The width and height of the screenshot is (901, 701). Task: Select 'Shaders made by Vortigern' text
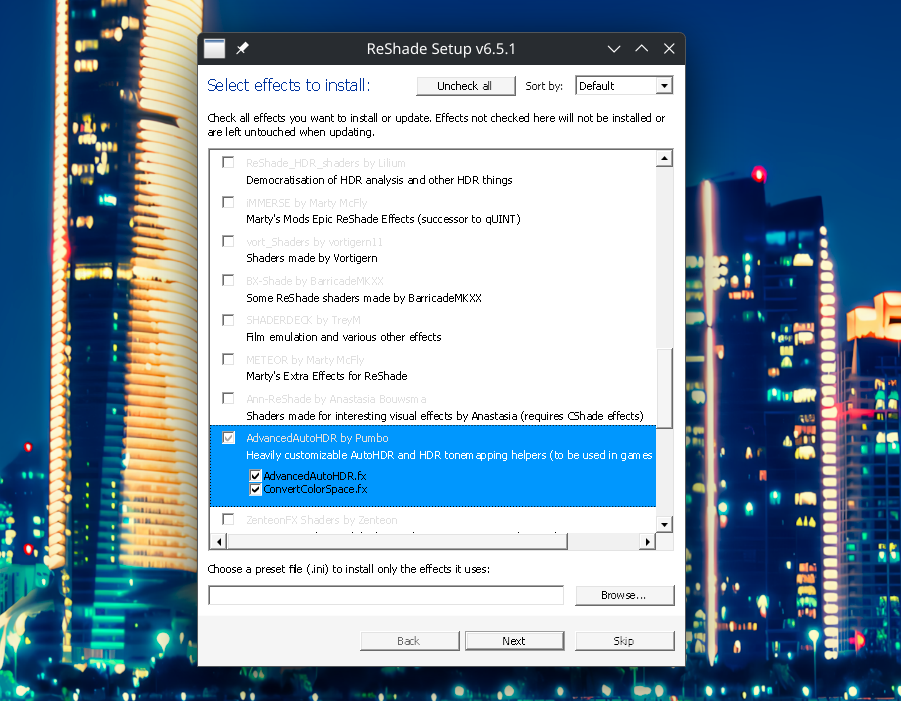[x=312, y=258]
